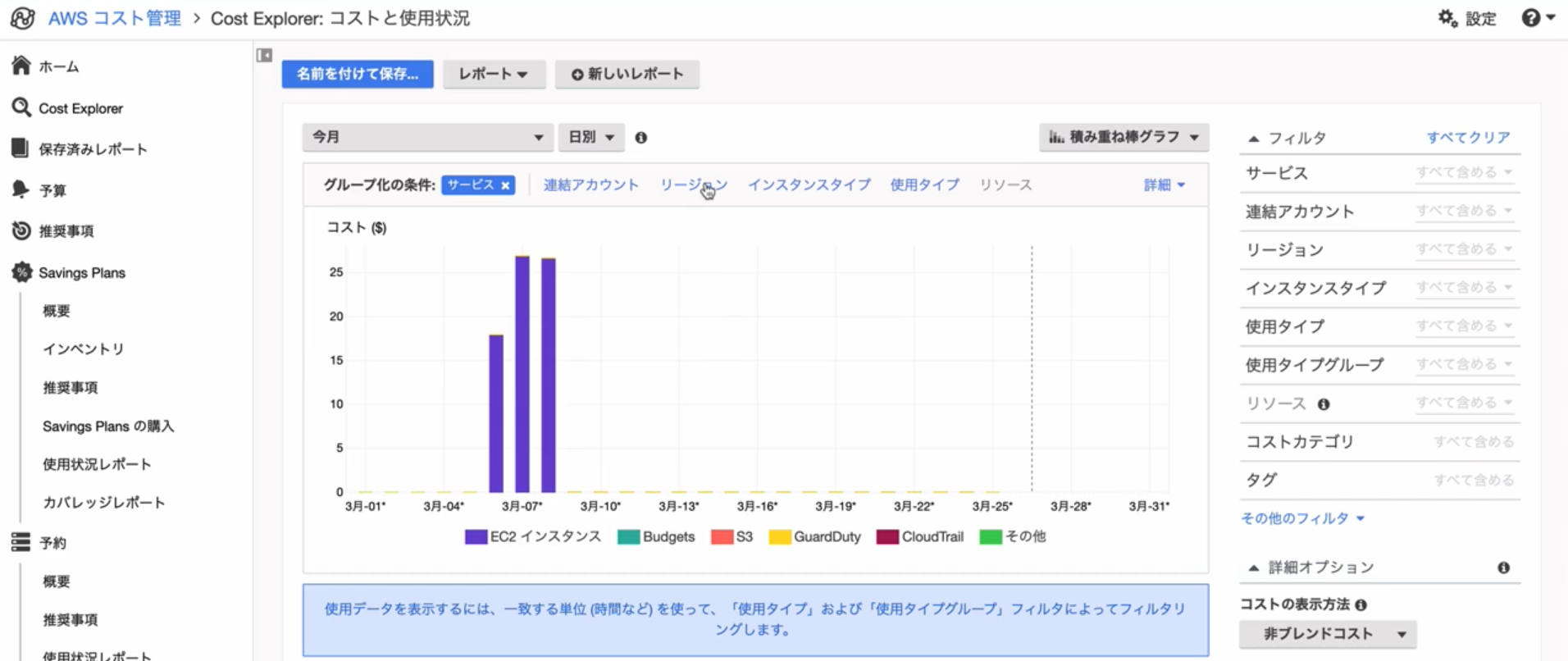
Task: Click the Savings Plans percent badge icon
Action: [21, 272]
